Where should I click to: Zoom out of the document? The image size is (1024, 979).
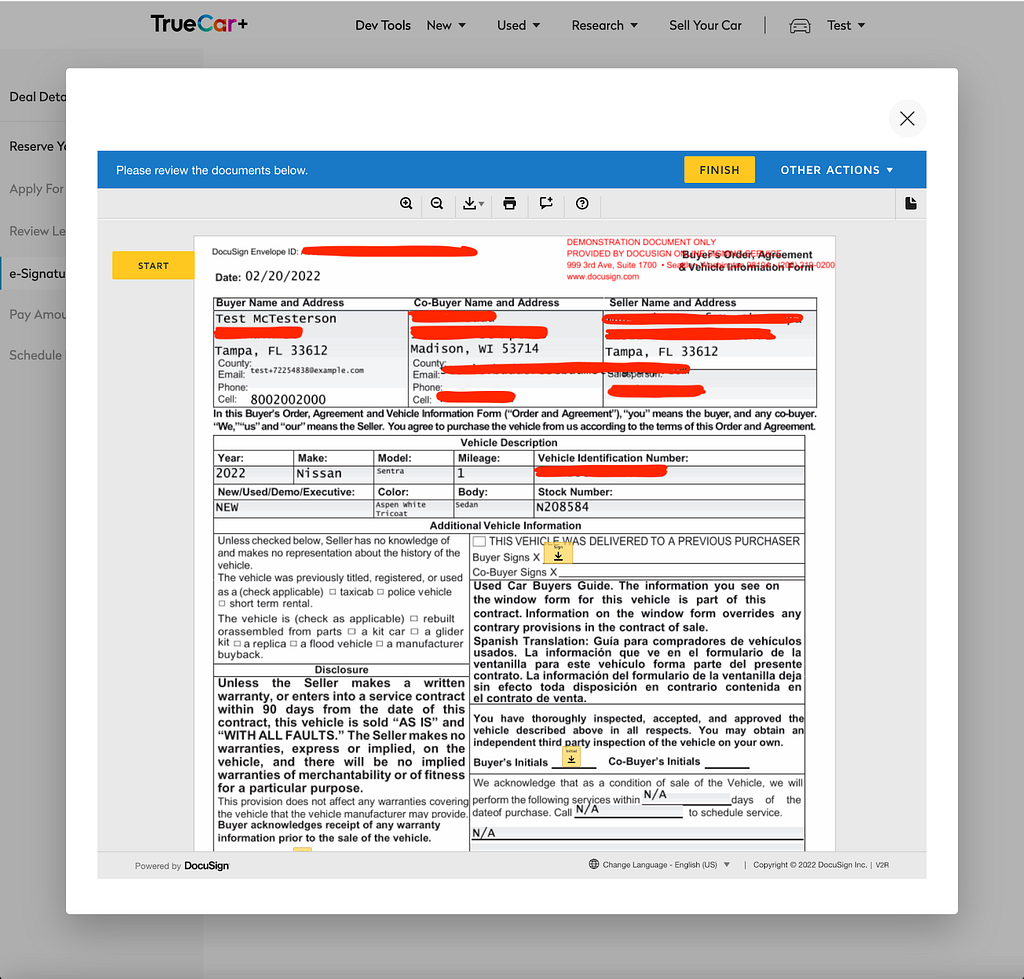pos(437,204)
